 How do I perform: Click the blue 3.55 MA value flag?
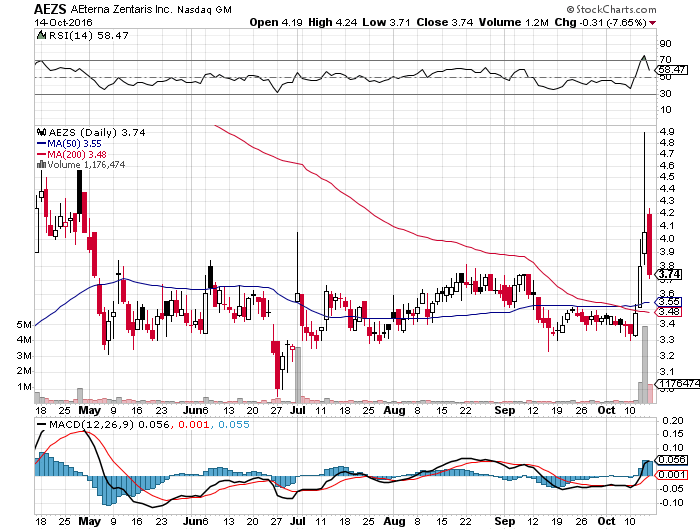click(x=669, y=301)
